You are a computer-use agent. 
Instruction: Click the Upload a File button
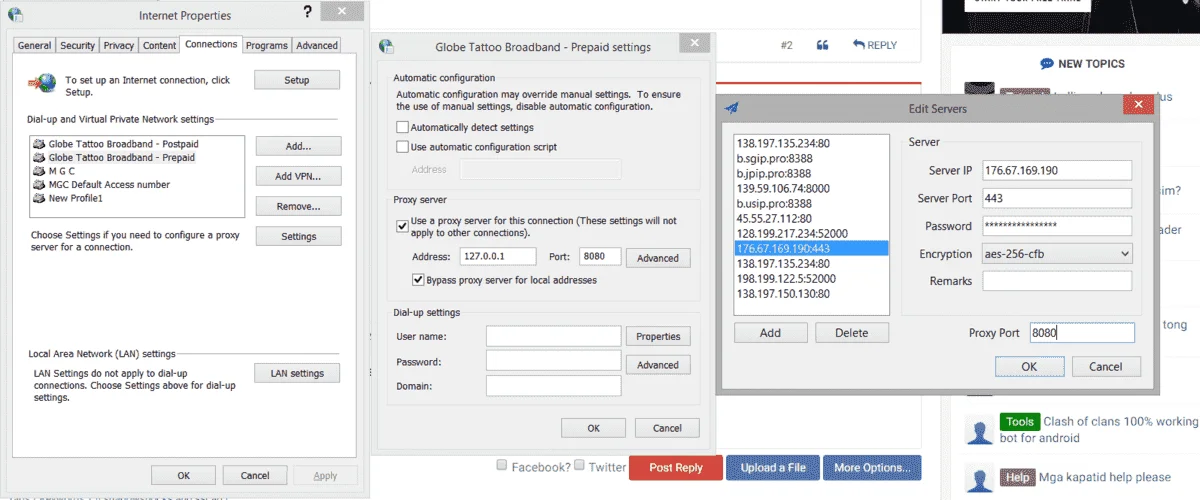(x=773, y=468)
